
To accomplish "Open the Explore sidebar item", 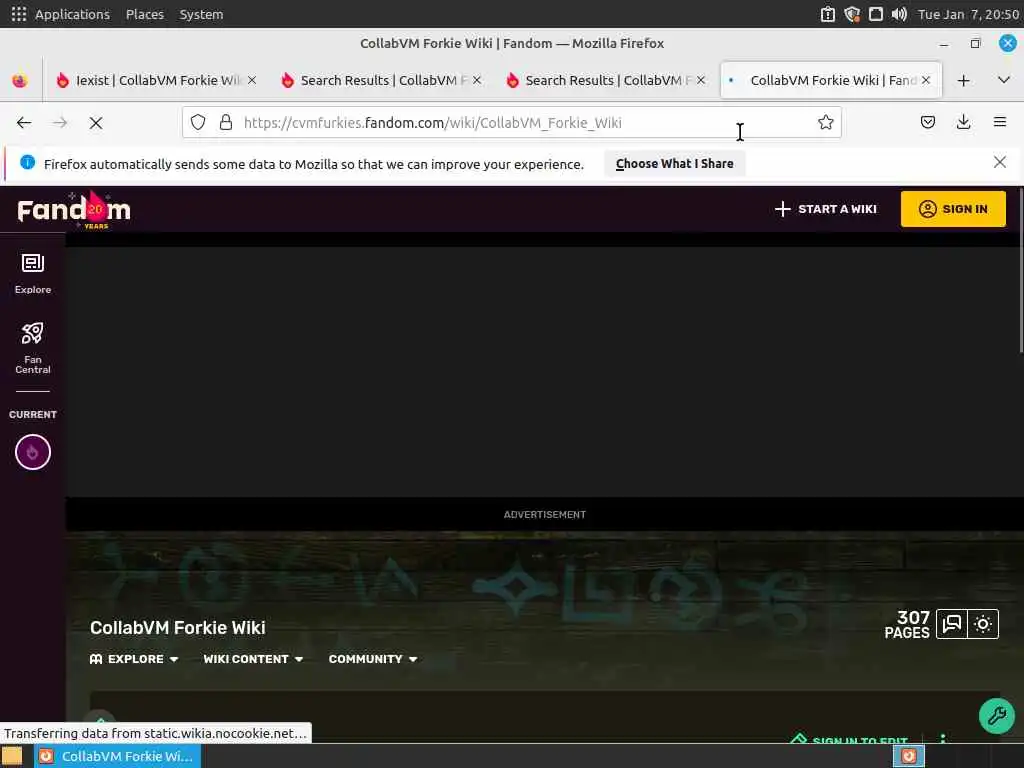I will (33, 274).
